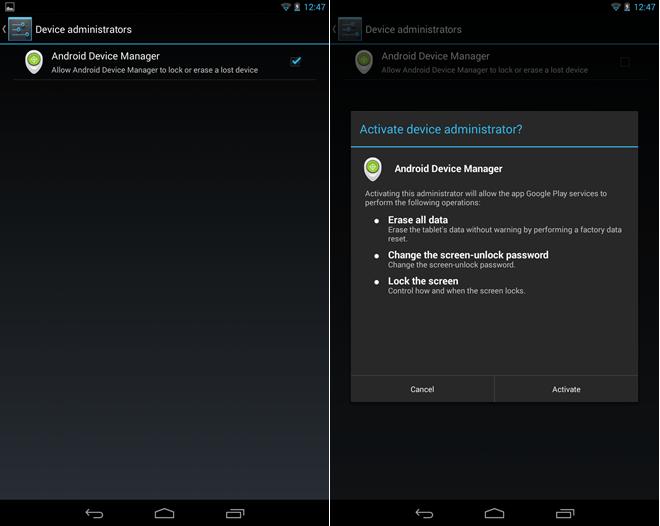
Task: Tap the Wi-Fi icon in the right status bar
Action: point(616,7)
